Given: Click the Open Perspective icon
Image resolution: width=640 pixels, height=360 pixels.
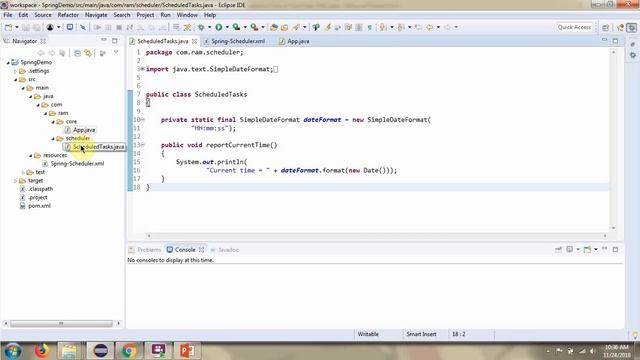Looking at the screenshot, I should pos(606,27).
